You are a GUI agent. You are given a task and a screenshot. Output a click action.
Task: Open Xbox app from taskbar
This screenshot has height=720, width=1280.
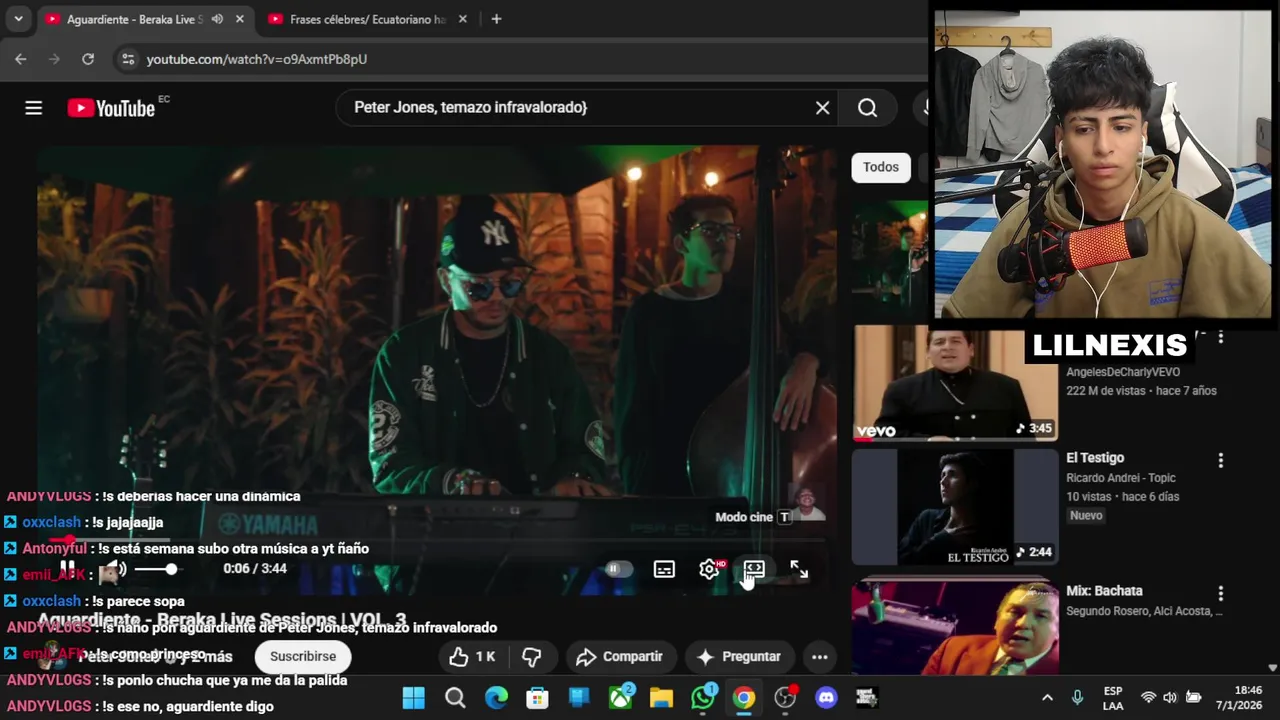click(x=621, y=697)
